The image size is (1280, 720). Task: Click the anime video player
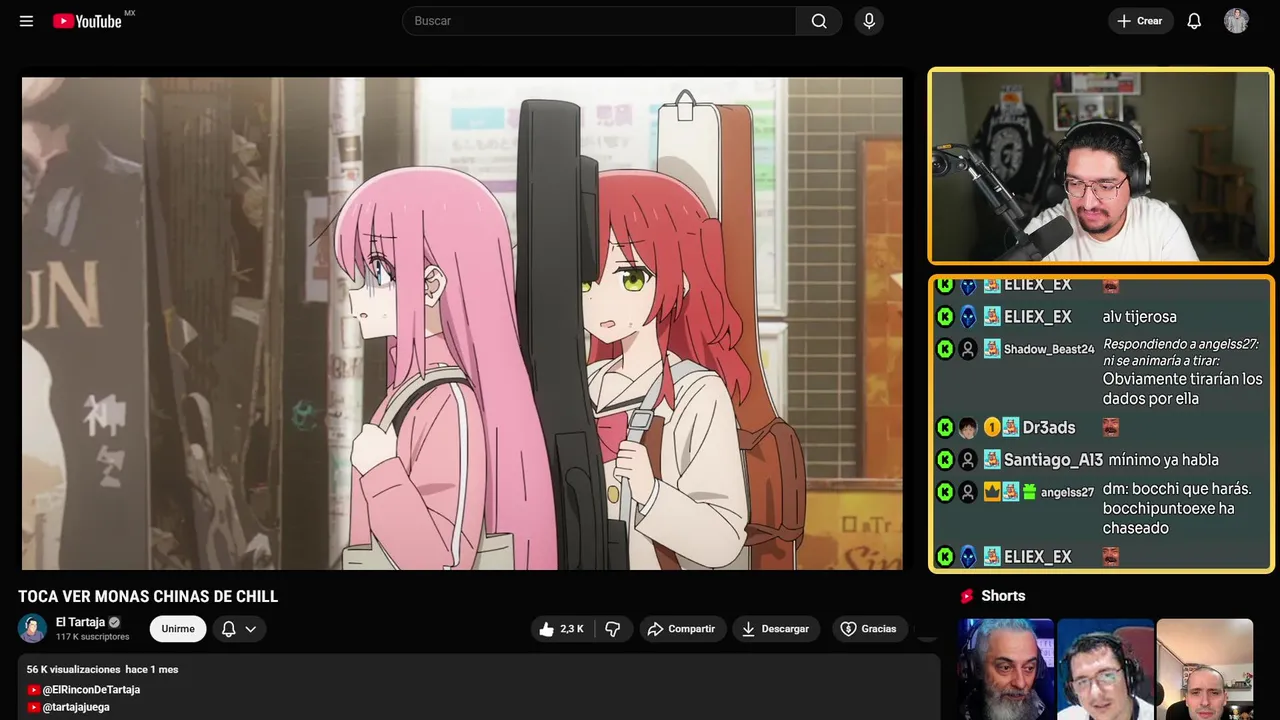[x=462, y=323]
